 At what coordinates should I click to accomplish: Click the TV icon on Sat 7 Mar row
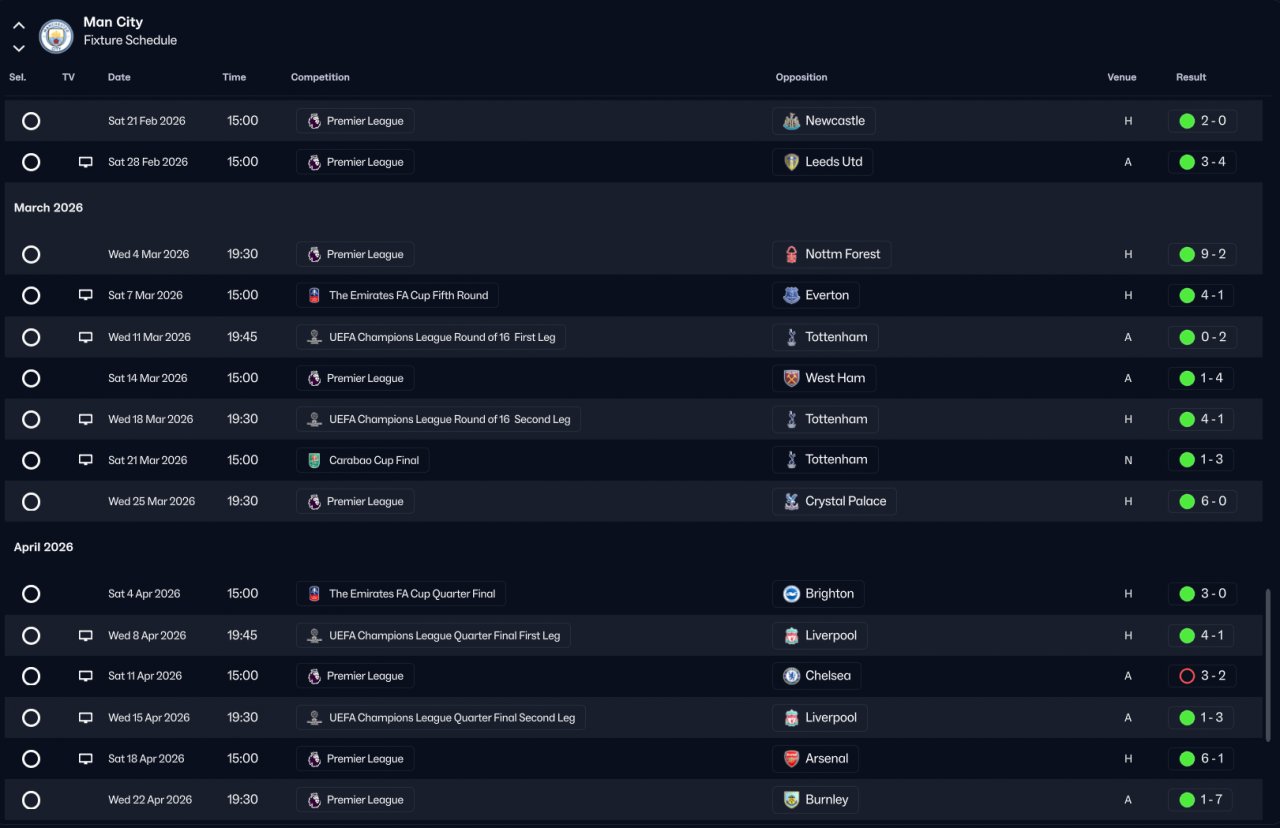tap(86, 295)
